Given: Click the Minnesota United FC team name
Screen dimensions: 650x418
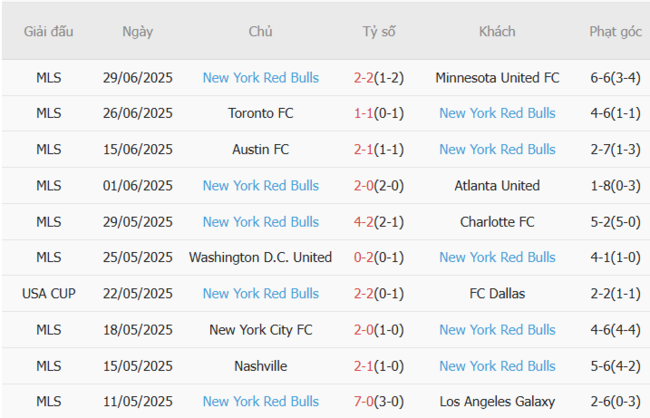Looking at the screenshot, I should (x=497, y=77).
